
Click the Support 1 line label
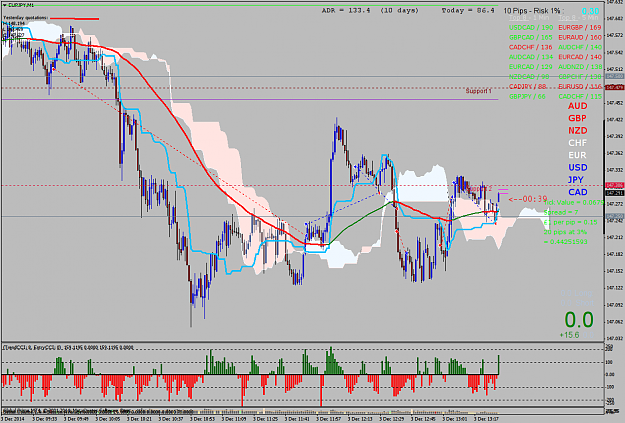[x=479, y=91]
